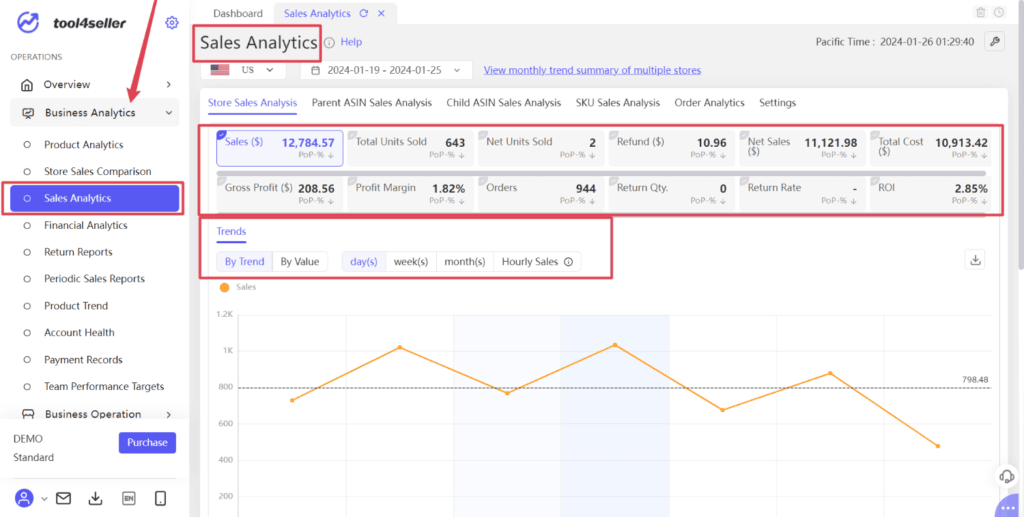Image resolution: width=1024 pixels, height=517 pixels.
Task: Switch chart to By Value
Action: coord(300,262)
